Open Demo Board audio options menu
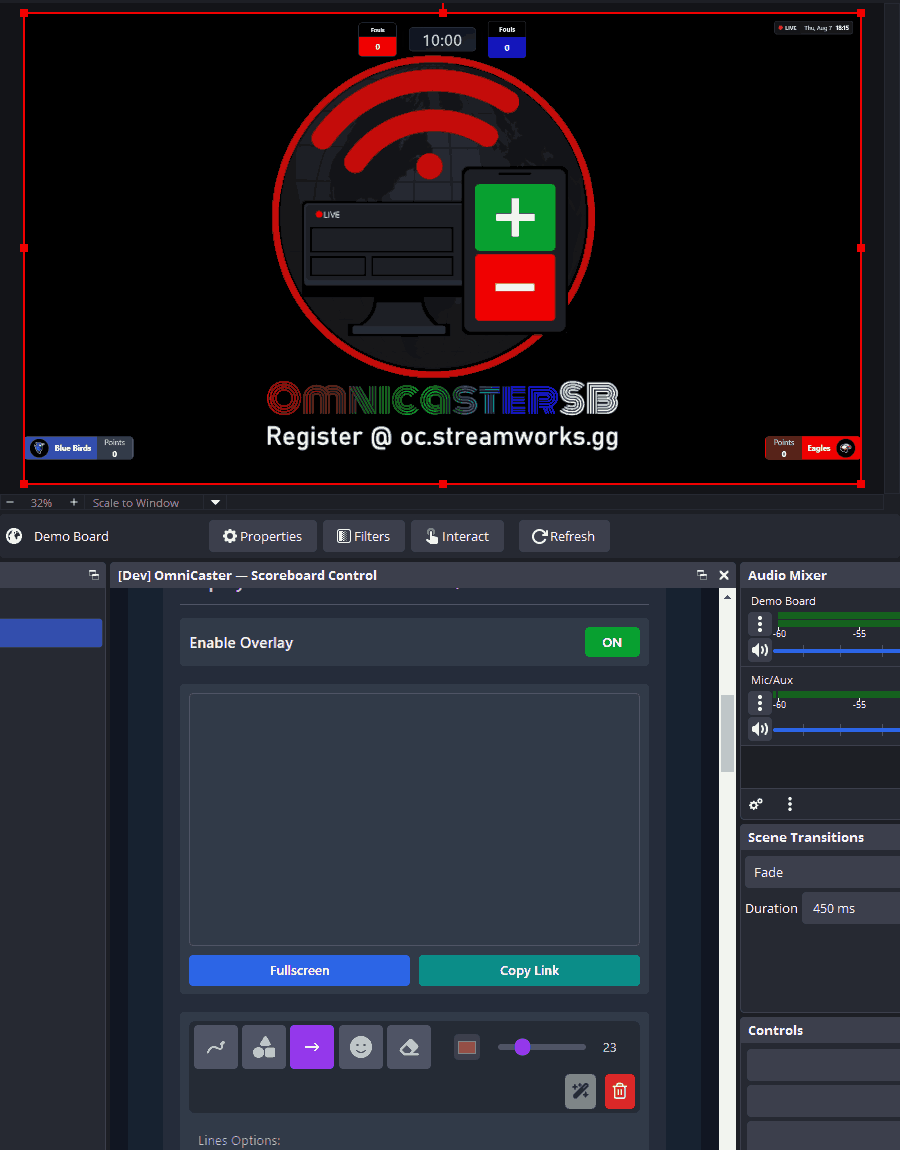 pos(759,624)
